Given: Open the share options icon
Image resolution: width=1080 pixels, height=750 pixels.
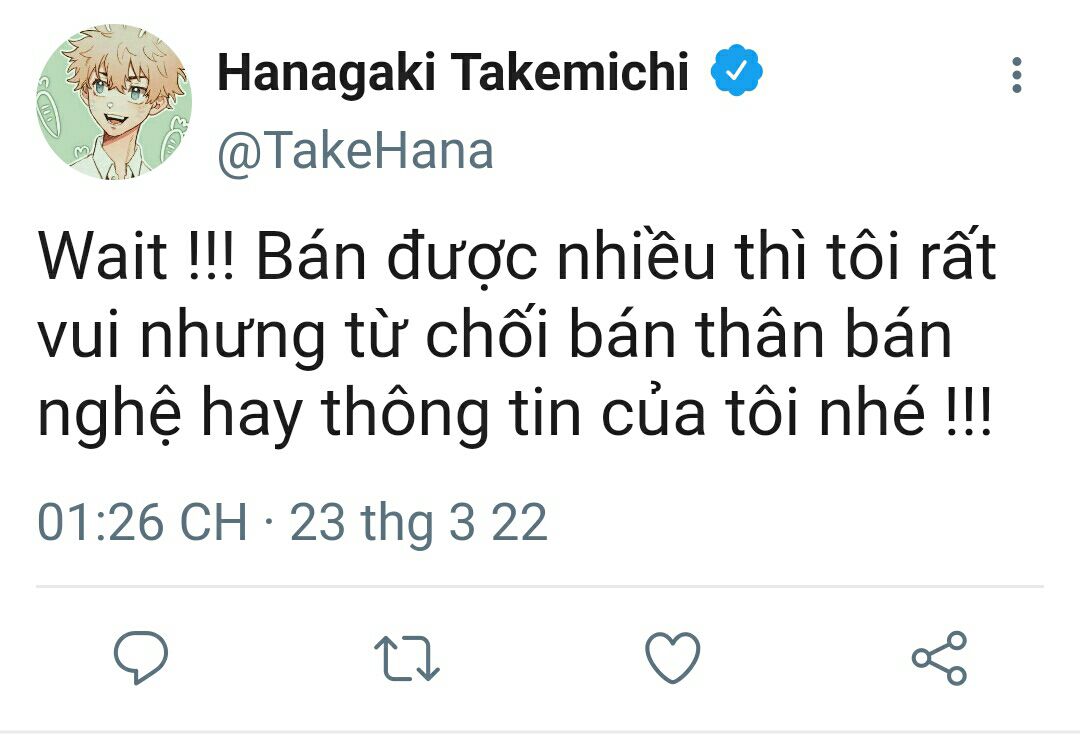Looking at the screenshot, I should pos(939,658).
